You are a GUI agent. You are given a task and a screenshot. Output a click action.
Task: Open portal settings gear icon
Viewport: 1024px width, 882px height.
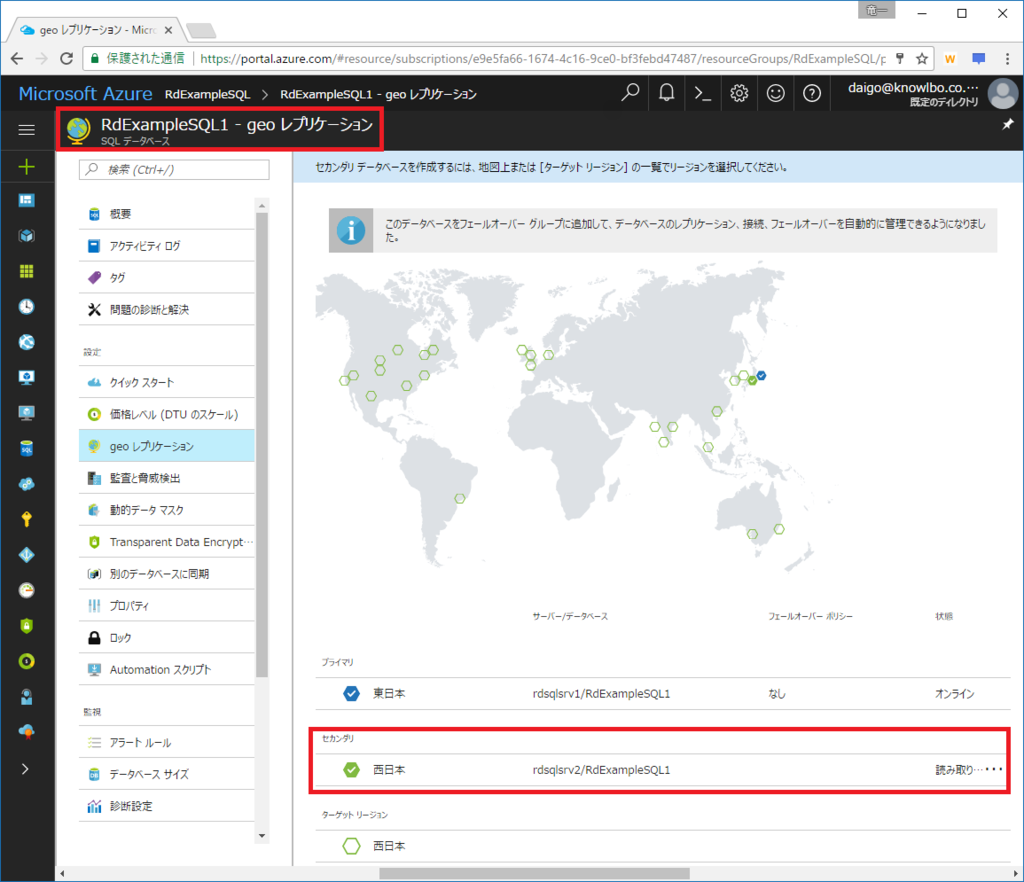click(x=739, y=93)
